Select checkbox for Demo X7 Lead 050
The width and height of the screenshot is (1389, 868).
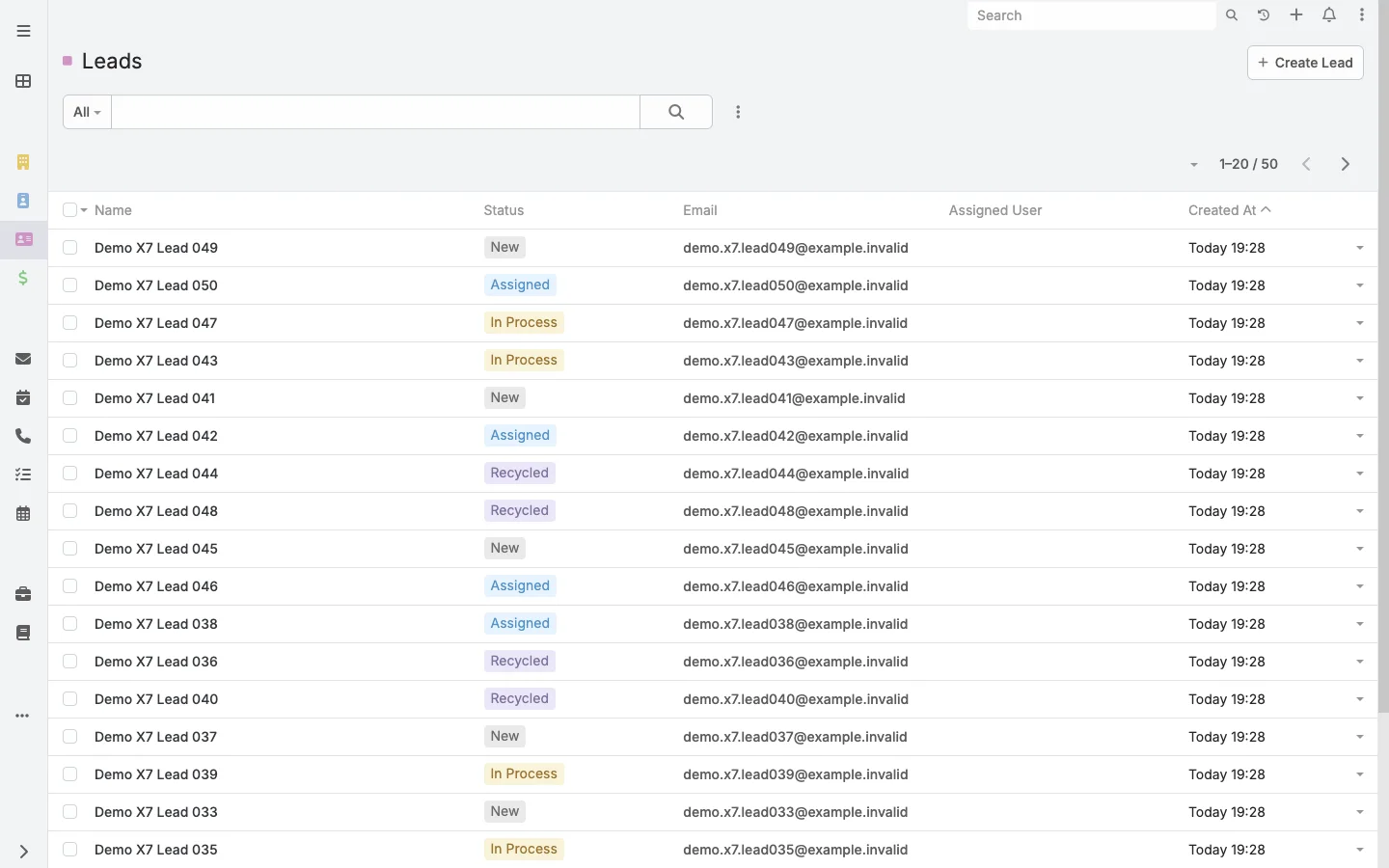point(69,285)
